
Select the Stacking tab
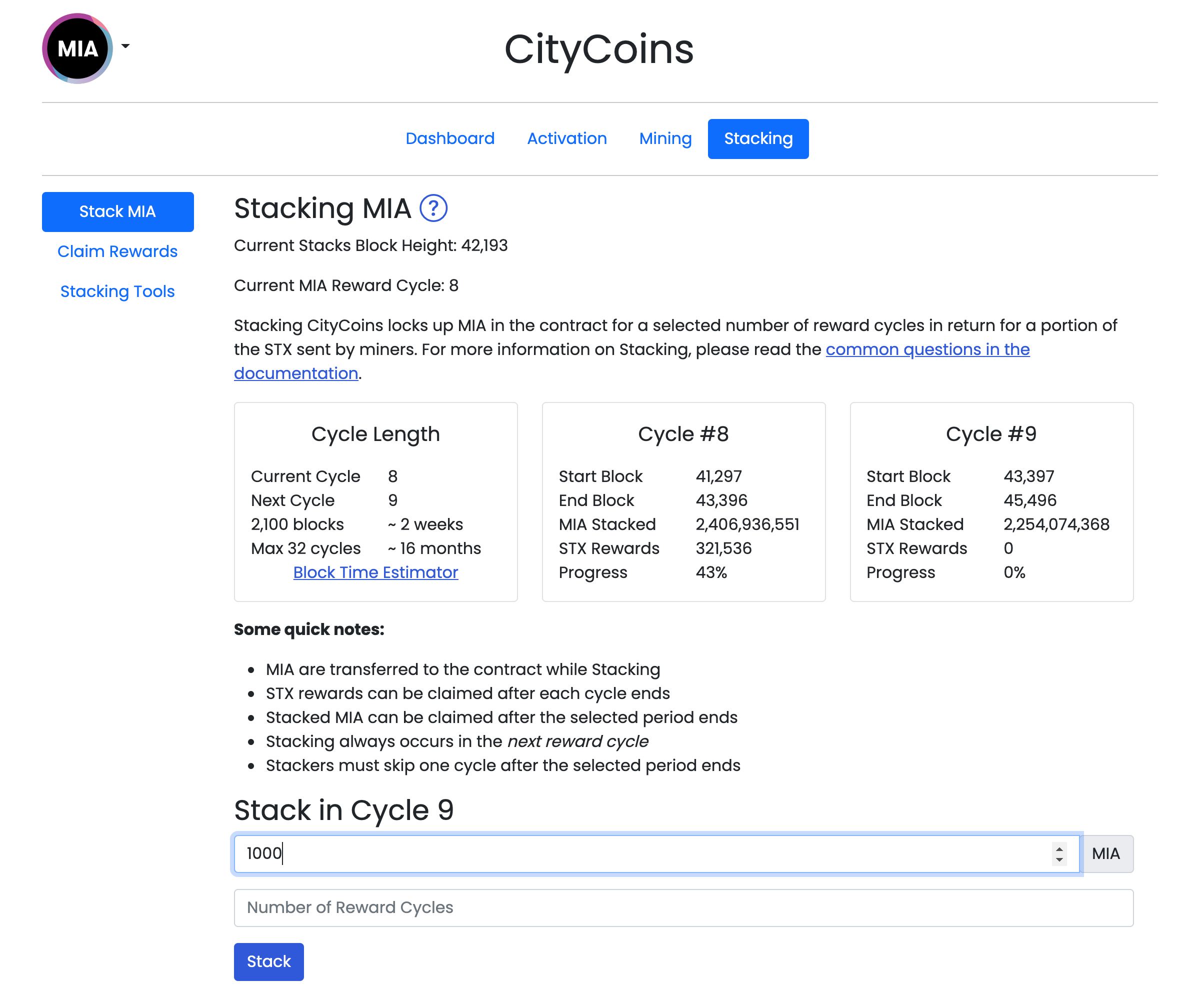757,138
